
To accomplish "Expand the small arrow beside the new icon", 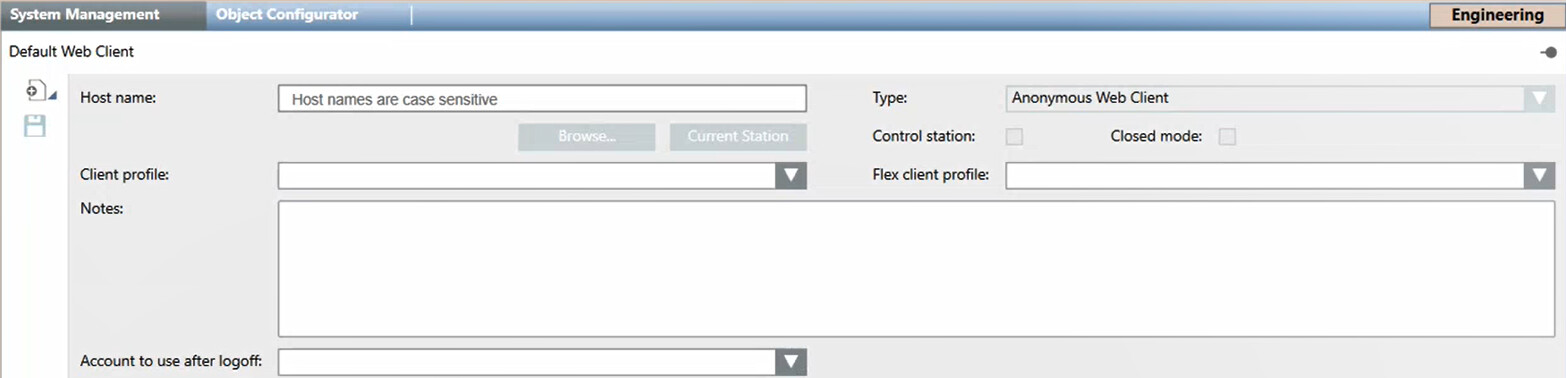I will 52,96.
